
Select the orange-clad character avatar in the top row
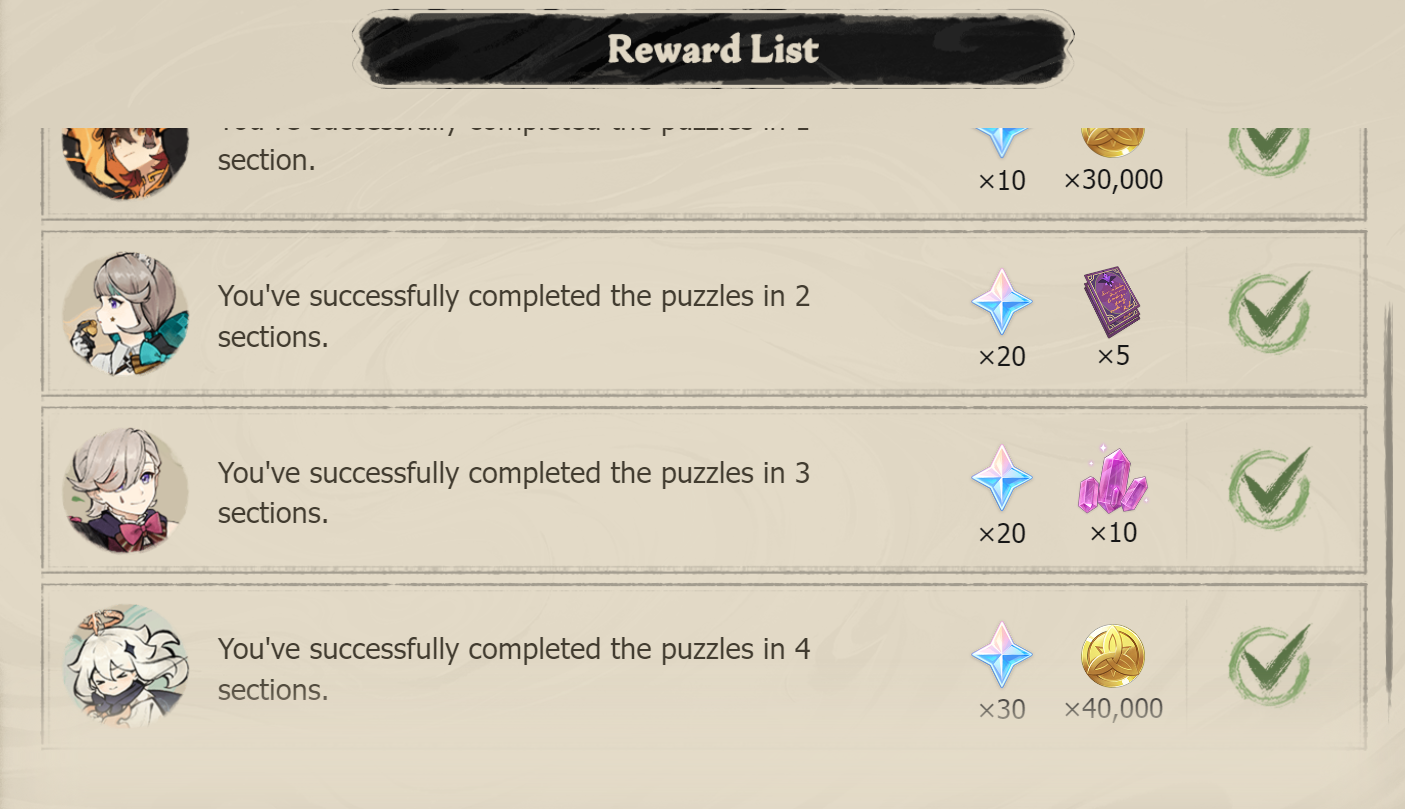tap(125, 162)
